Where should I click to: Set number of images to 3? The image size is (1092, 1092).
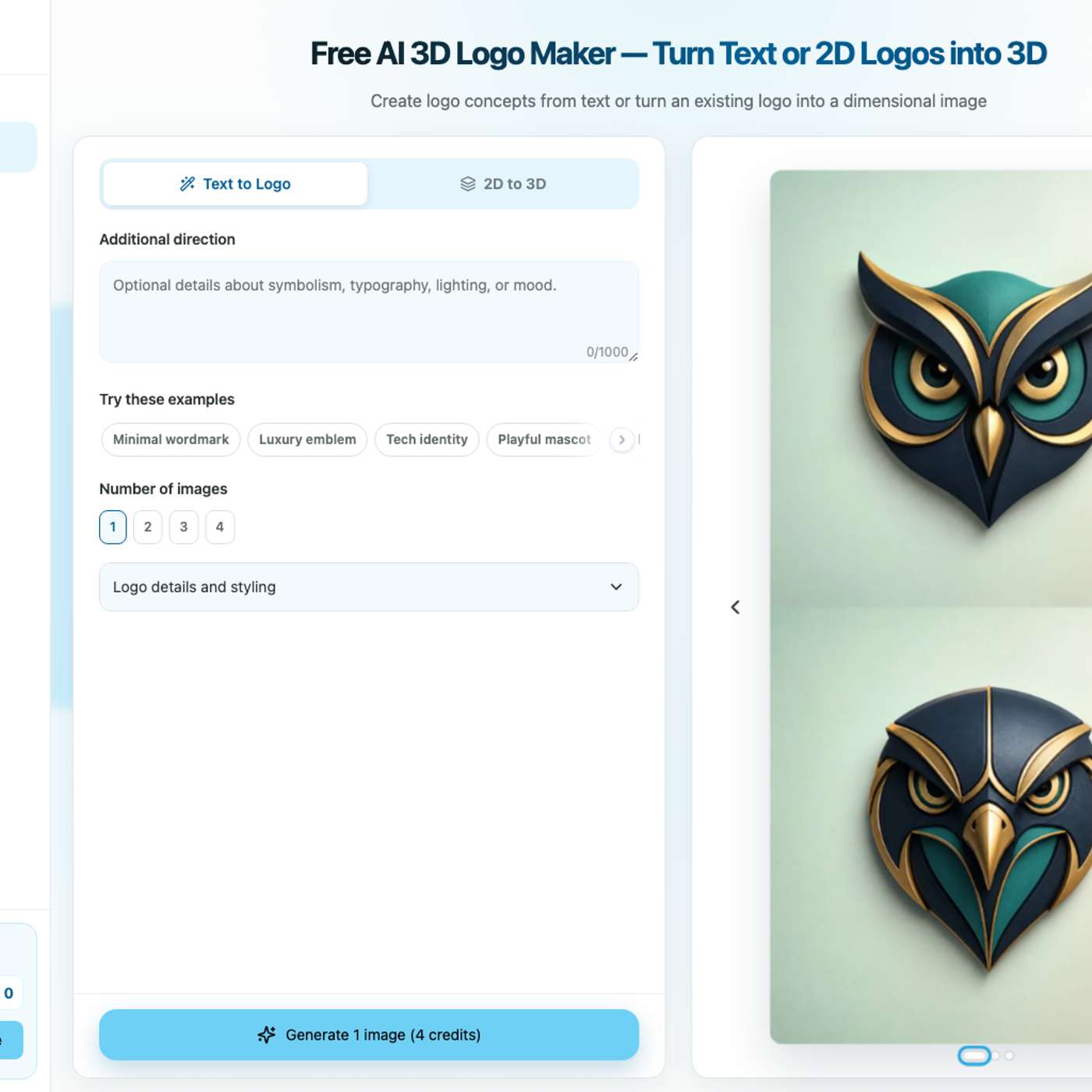pyautogui.click(x=184, y=527)
